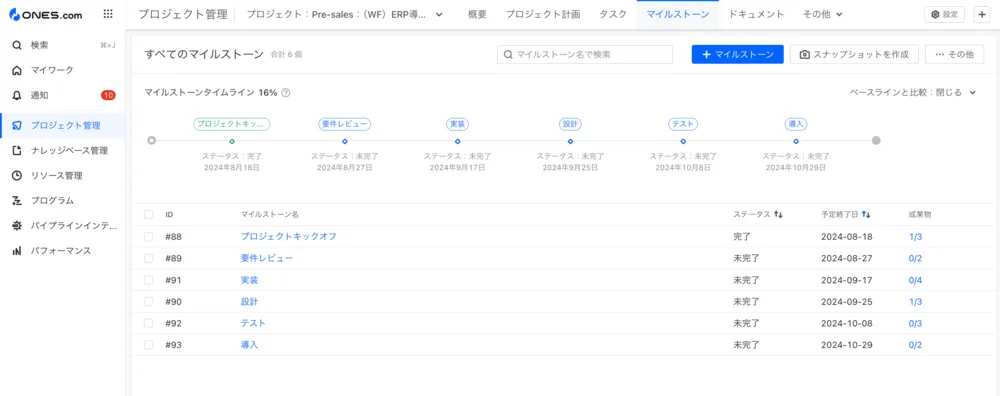The height and width of the screenshot is (396, 1000).
Task: Sort by ステータス column sort arrows
Action: coord(778,215)
